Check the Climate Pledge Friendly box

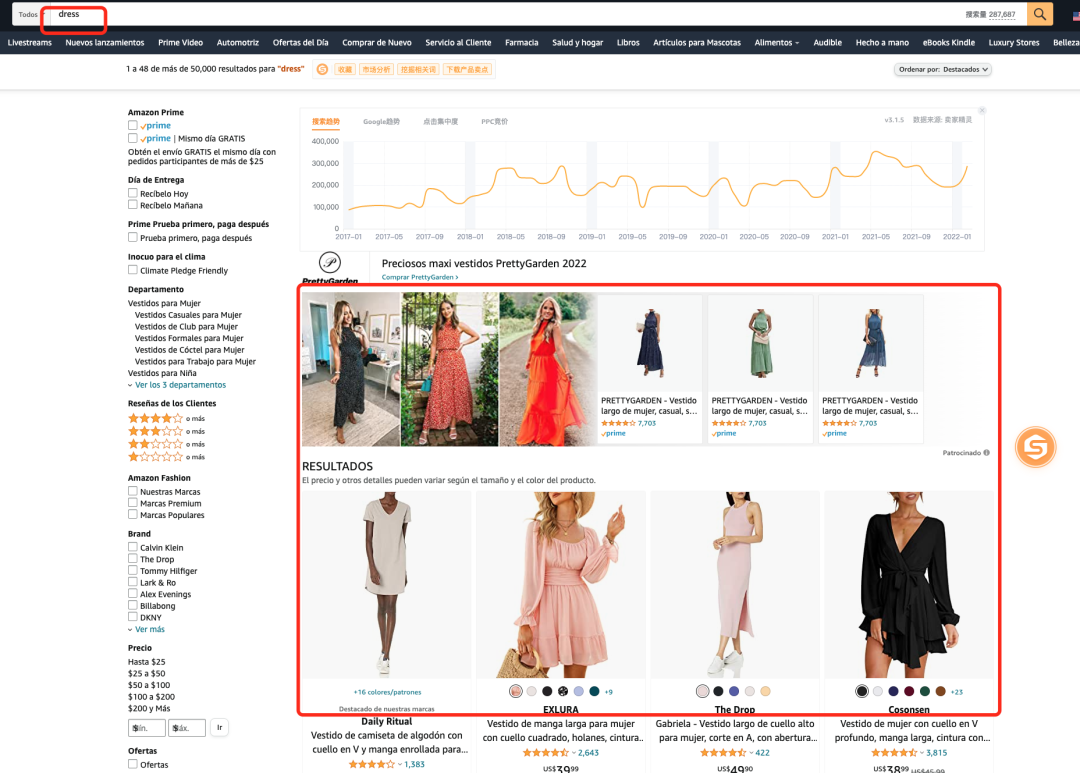[133, 270]
